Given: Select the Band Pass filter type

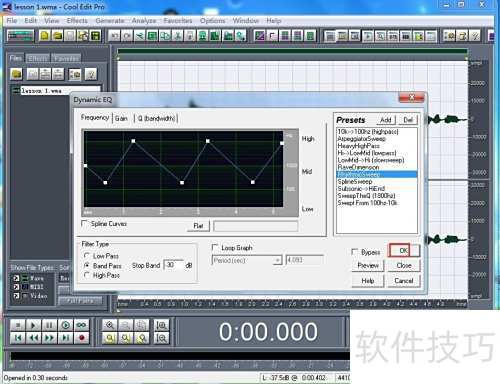Looking at the screenshot, I should tap(87, 265).
